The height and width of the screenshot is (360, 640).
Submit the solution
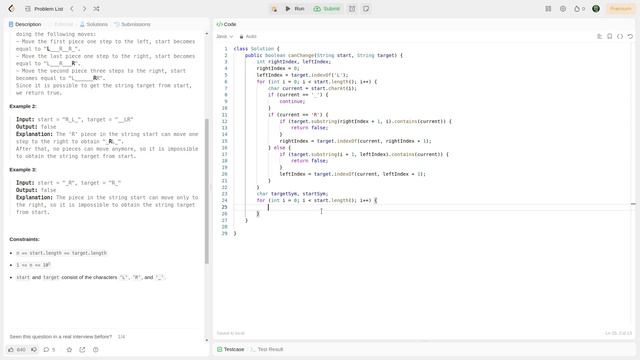[327, 9]
